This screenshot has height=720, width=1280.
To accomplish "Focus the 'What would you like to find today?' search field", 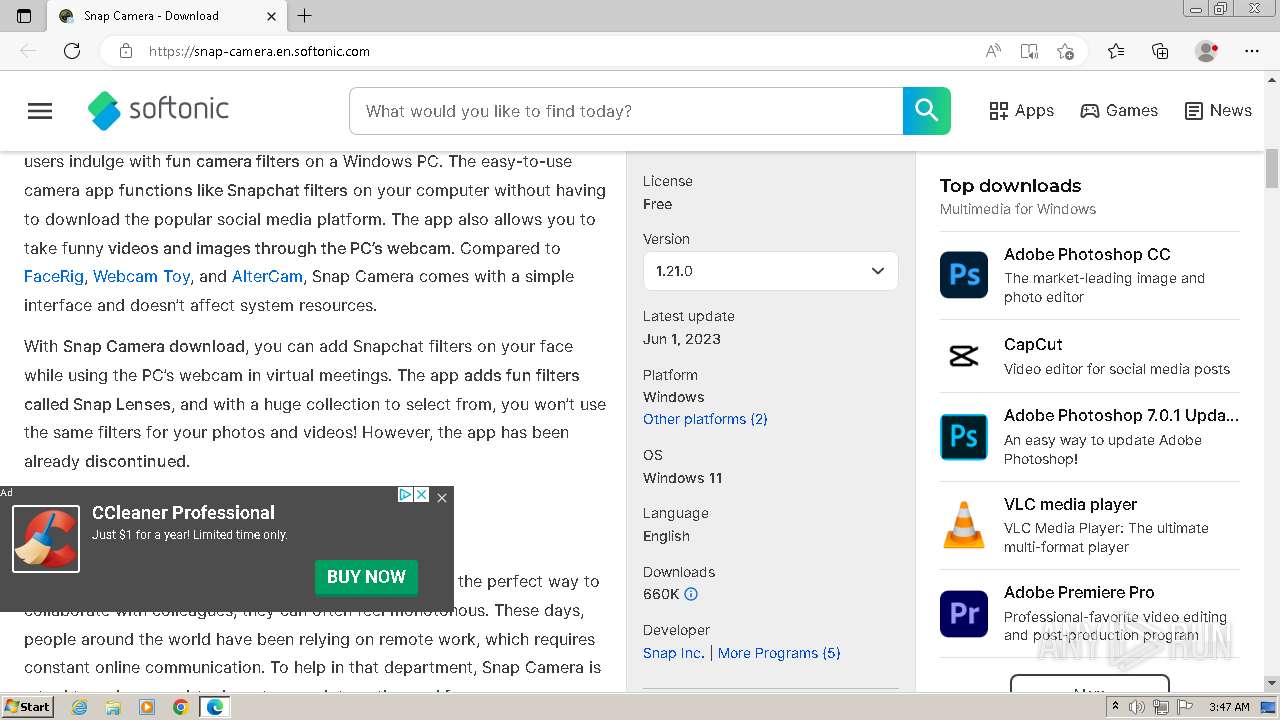I will coord(626,111).
